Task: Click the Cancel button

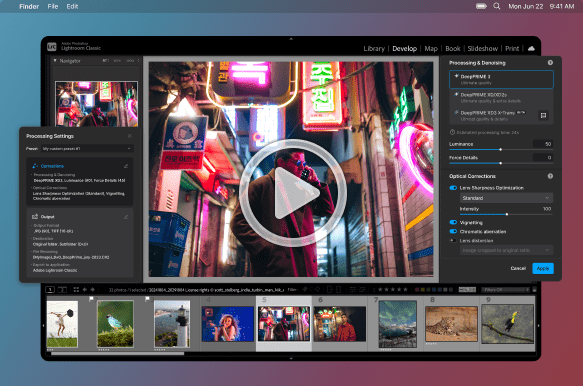Action: click(x=518, y=268)
